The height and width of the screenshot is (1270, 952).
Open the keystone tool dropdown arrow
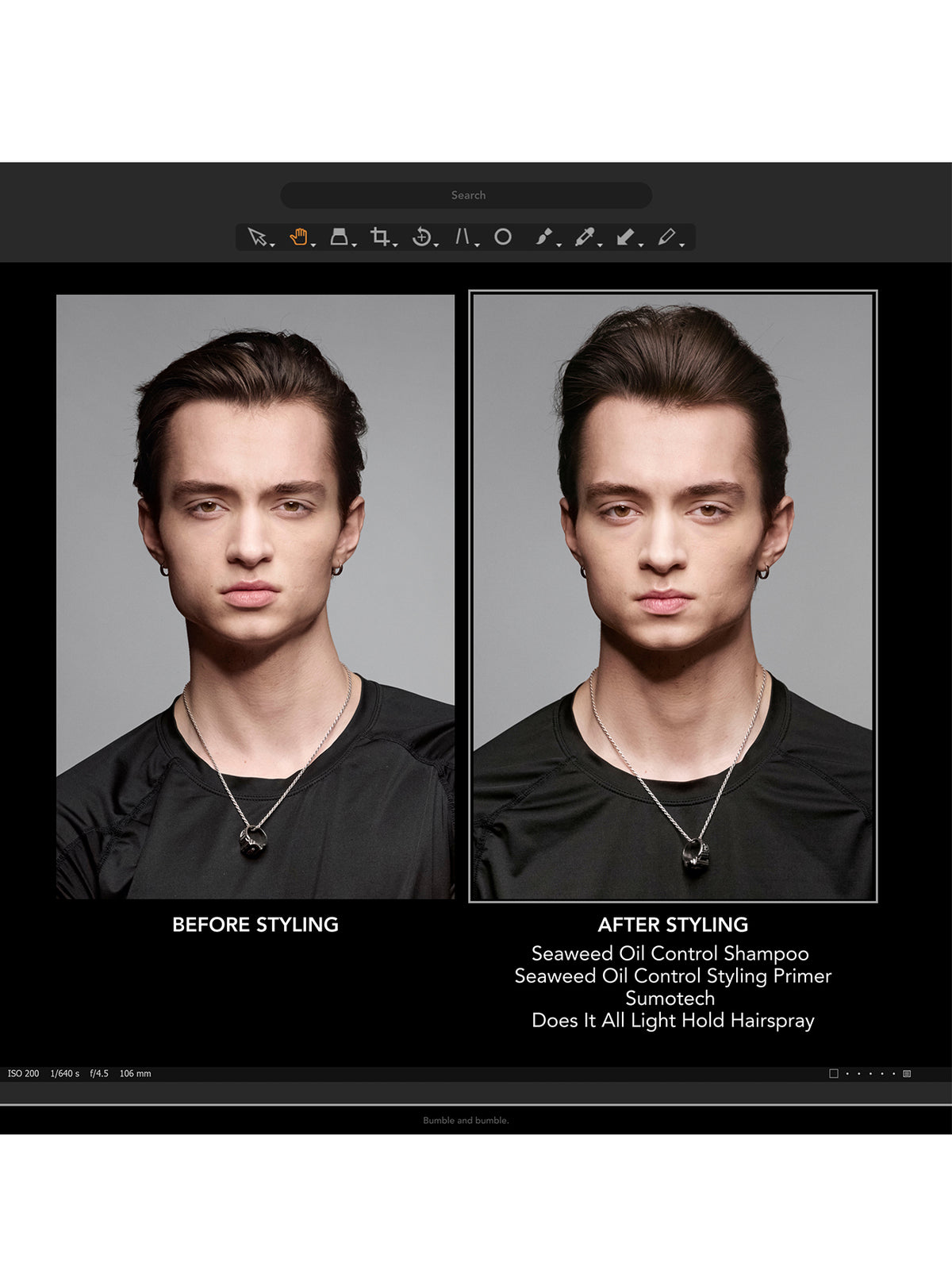[x=477, y=245]
